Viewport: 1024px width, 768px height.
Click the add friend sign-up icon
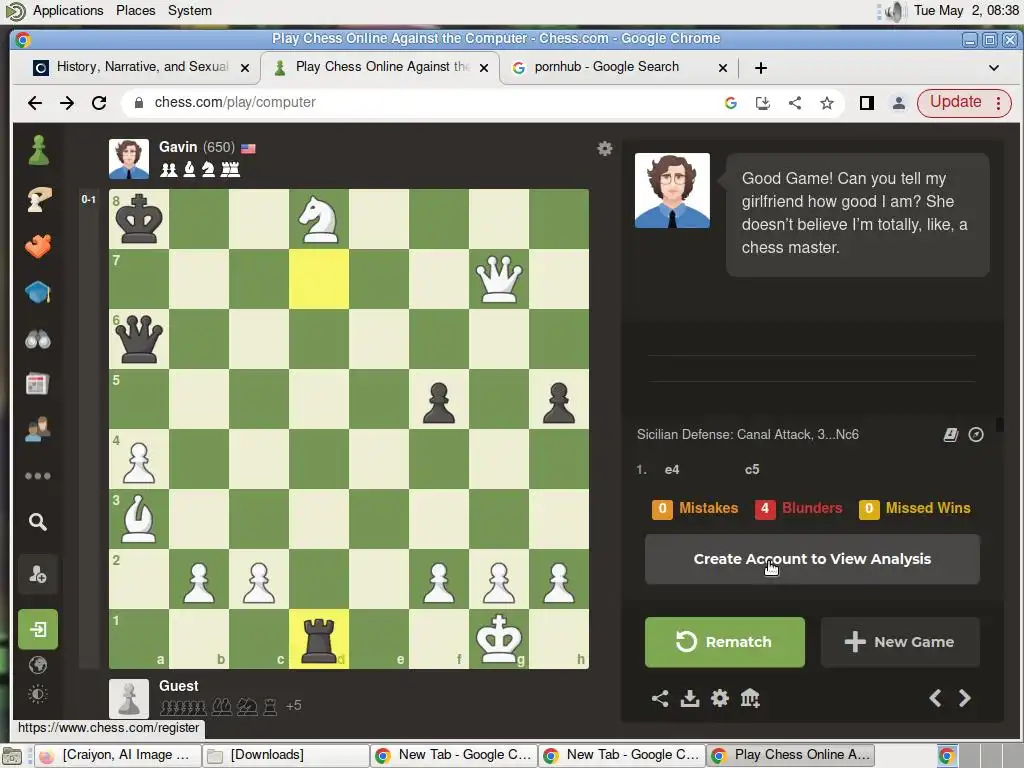click(38, 575)
